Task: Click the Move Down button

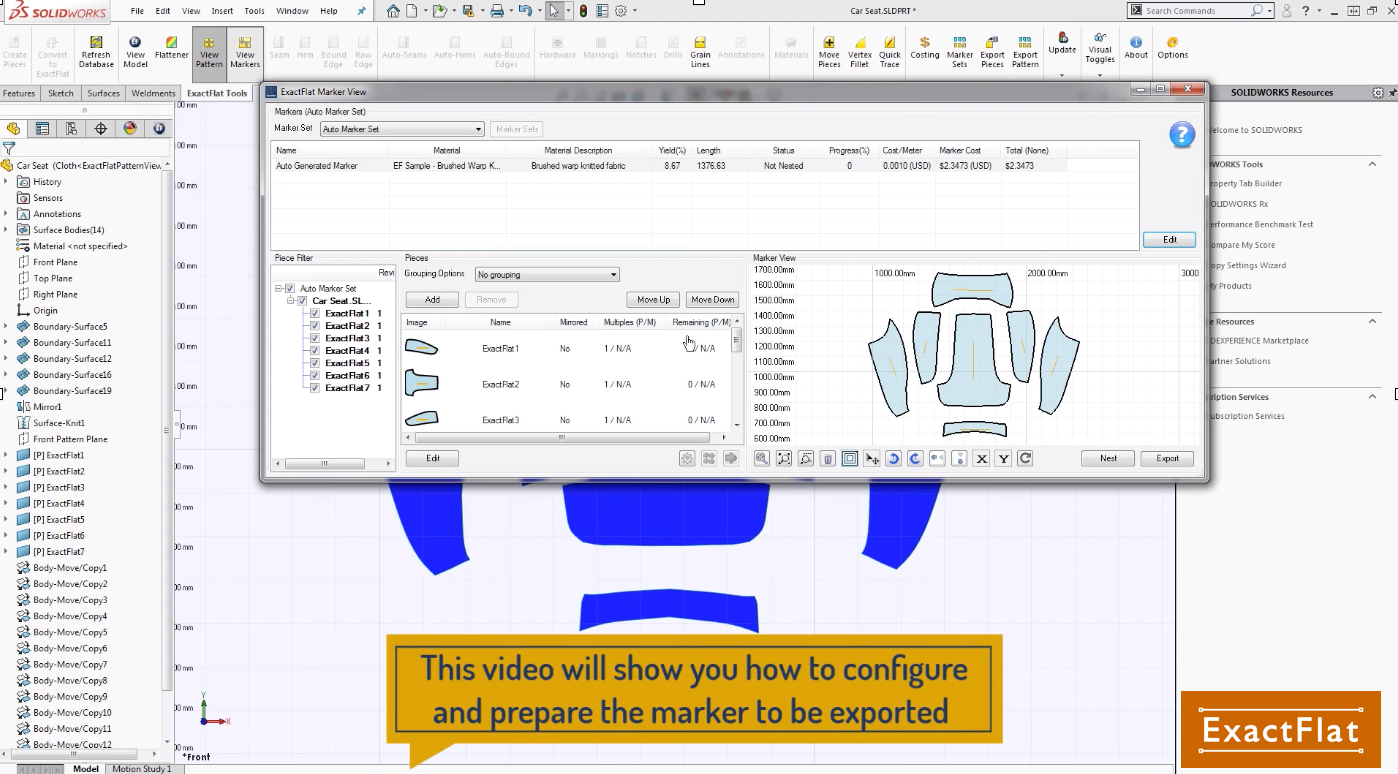Action: click(x=712, y=300)
